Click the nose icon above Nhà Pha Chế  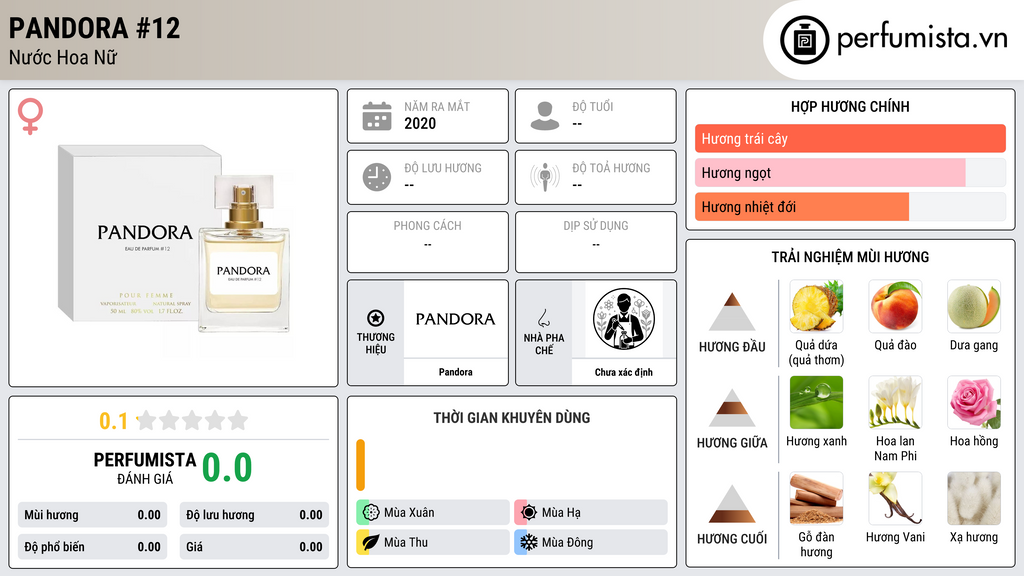click(543, 318)
